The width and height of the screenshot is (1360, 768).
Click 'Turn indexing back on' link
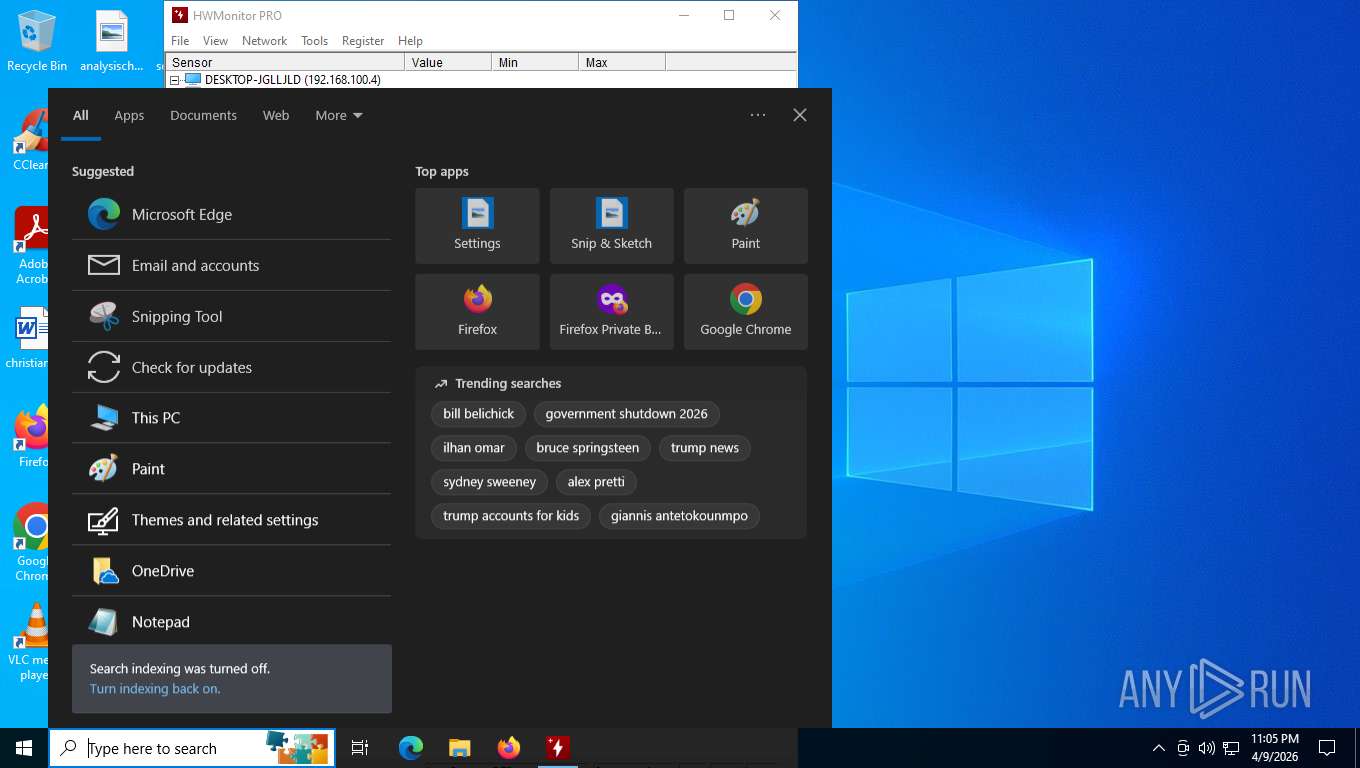point(155,689)
